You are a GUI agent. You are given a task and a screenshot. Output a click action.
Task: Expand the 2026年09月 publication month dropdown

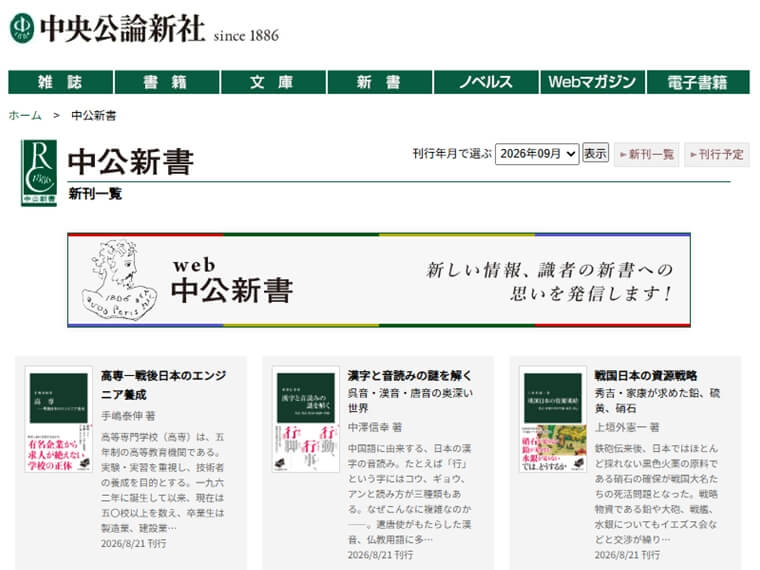[x=537, y=154]
